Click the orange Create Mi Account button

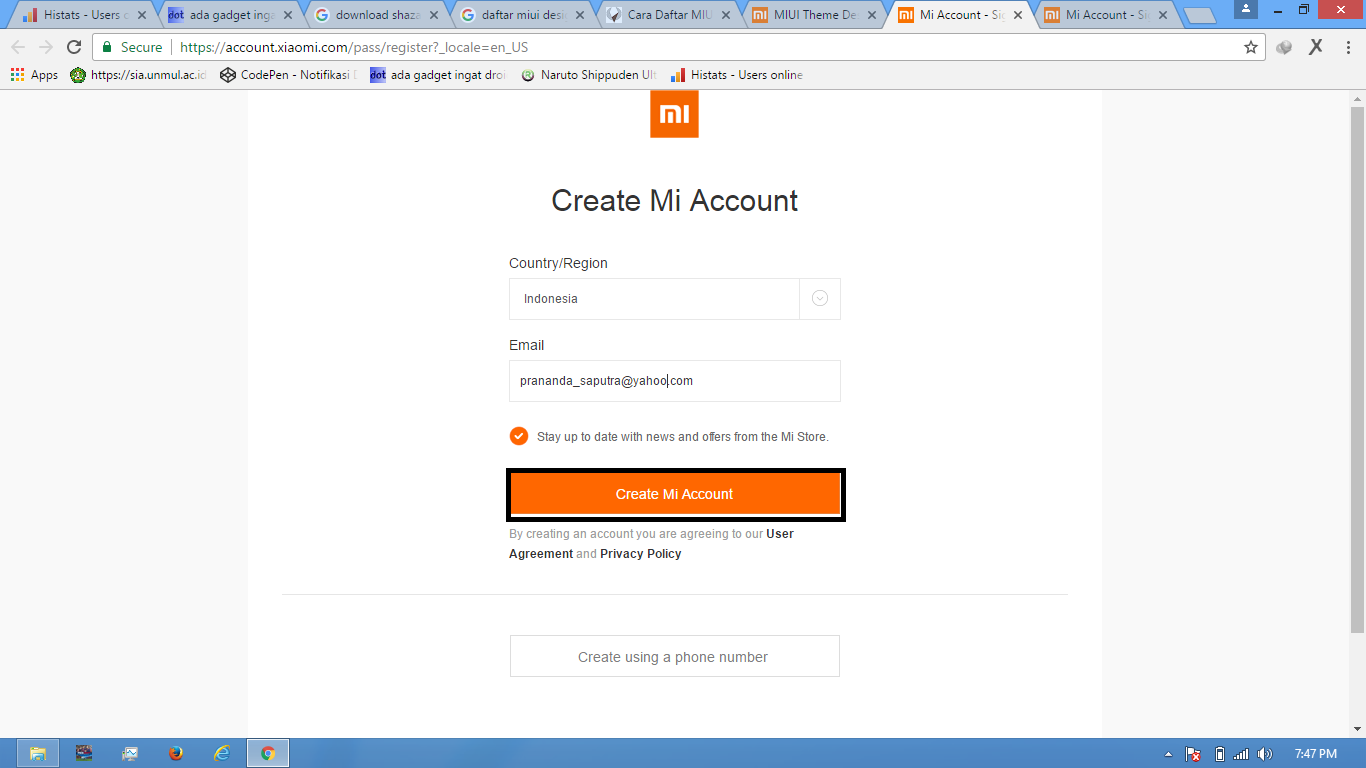675,494
